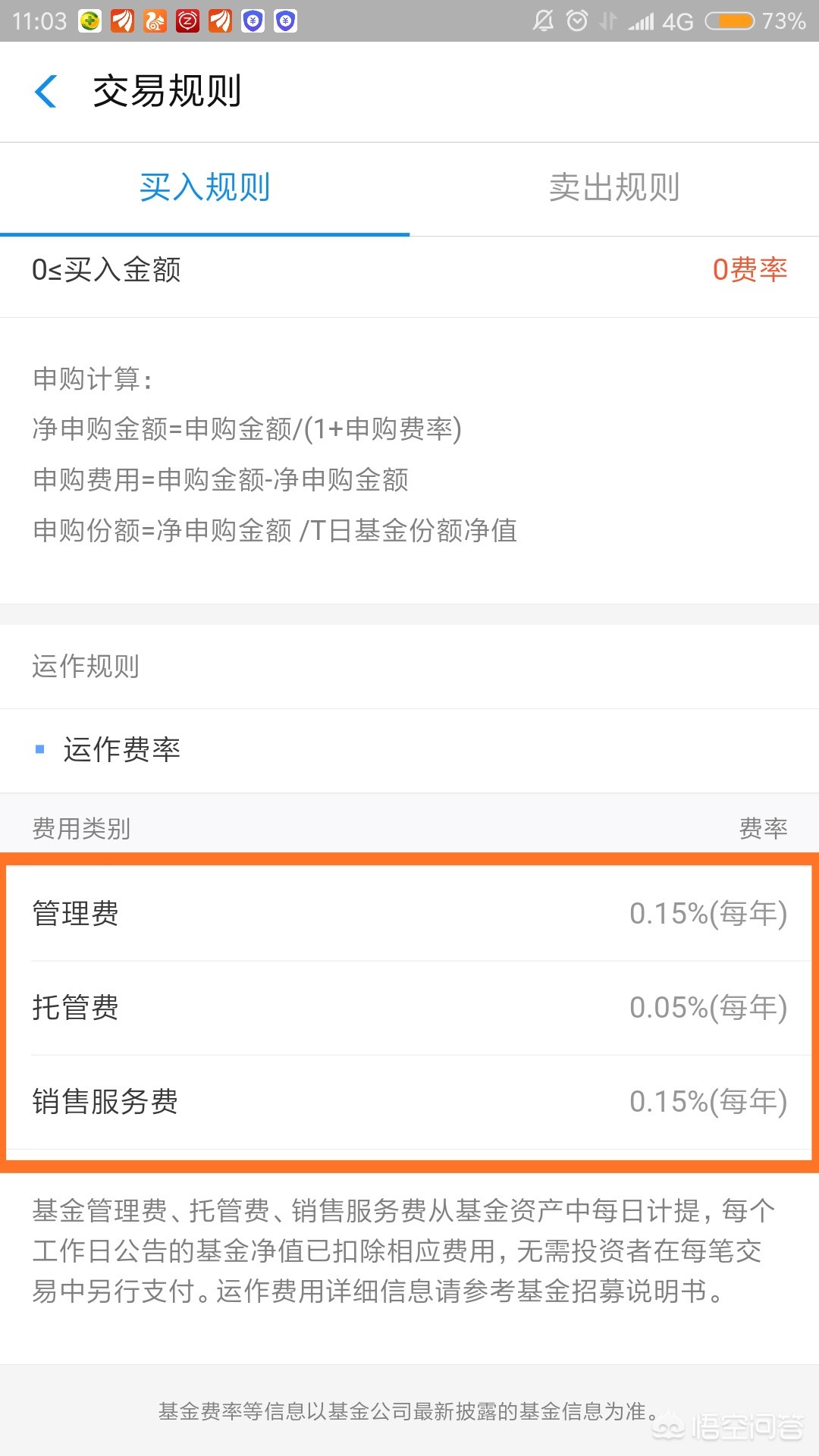819x1456 pixels.
Task: Tap the last blue shield notification icon
Action: (x=285, y=21)
